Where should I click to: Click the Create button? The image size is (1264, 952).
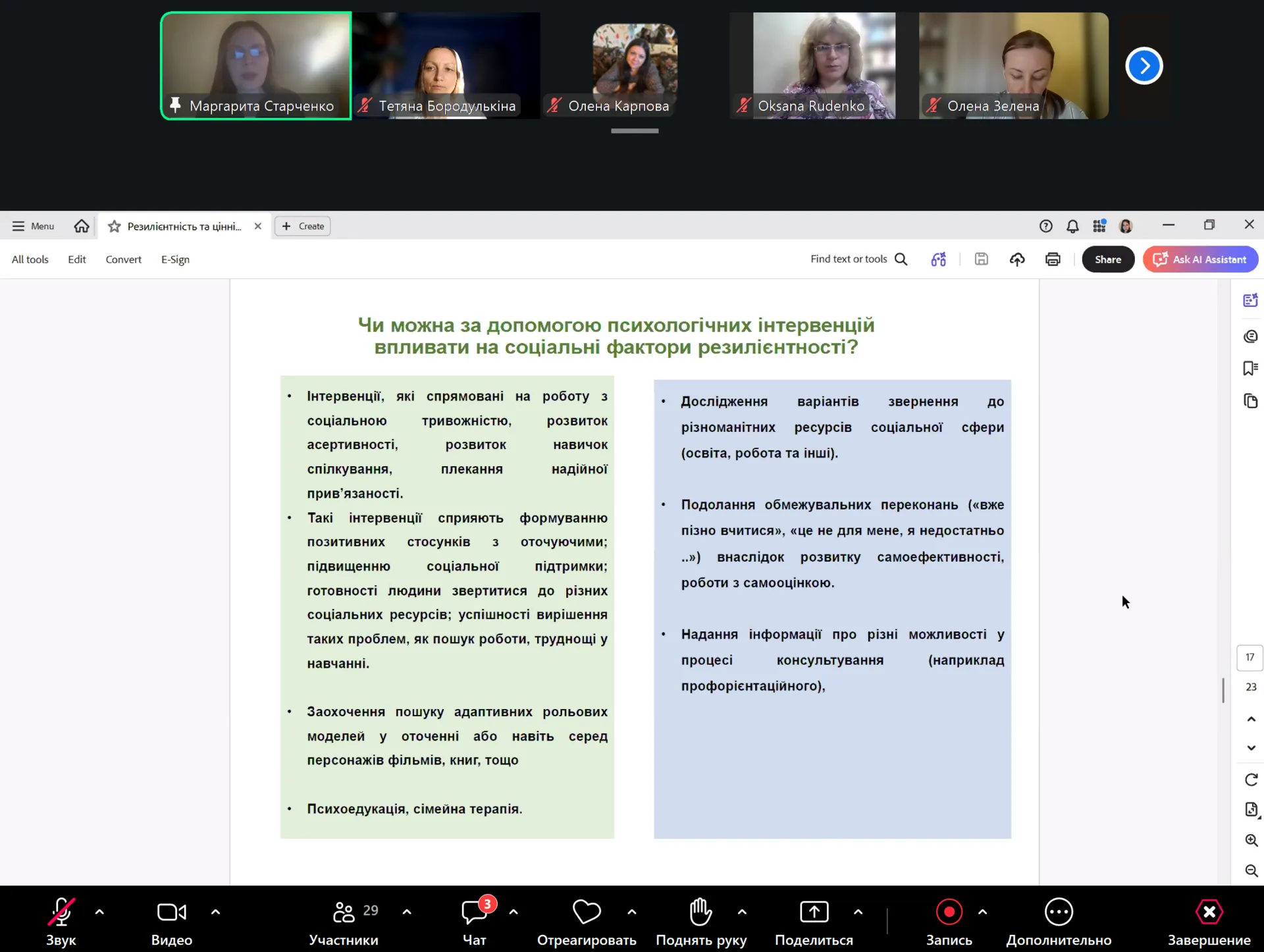point(303,226)
